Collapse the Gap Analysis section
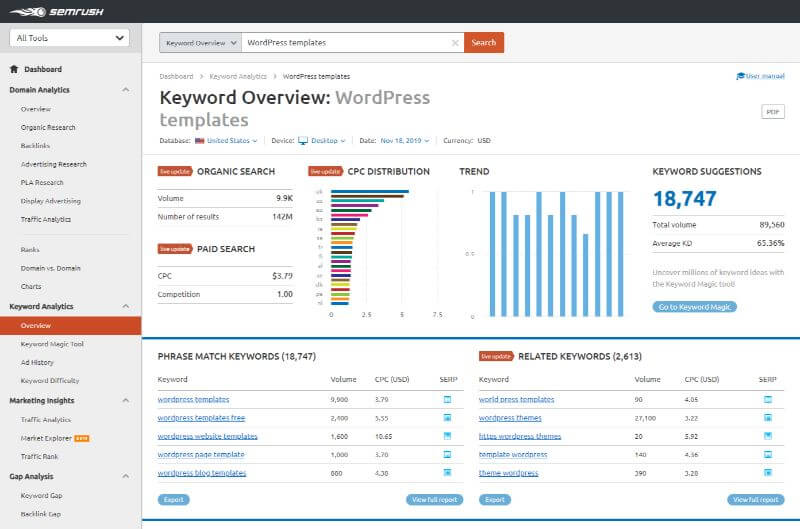The width and height of the screenshot is (800, 529). [126, 476]
